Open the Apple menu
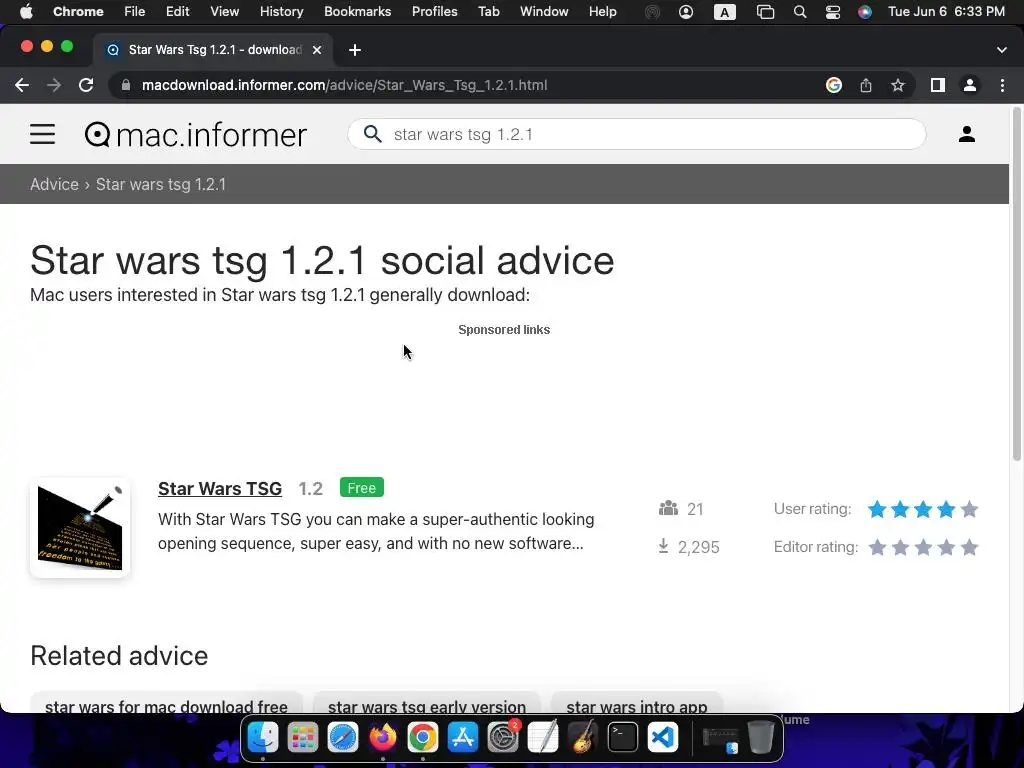Screen dimensions: 1024x768 25,11
